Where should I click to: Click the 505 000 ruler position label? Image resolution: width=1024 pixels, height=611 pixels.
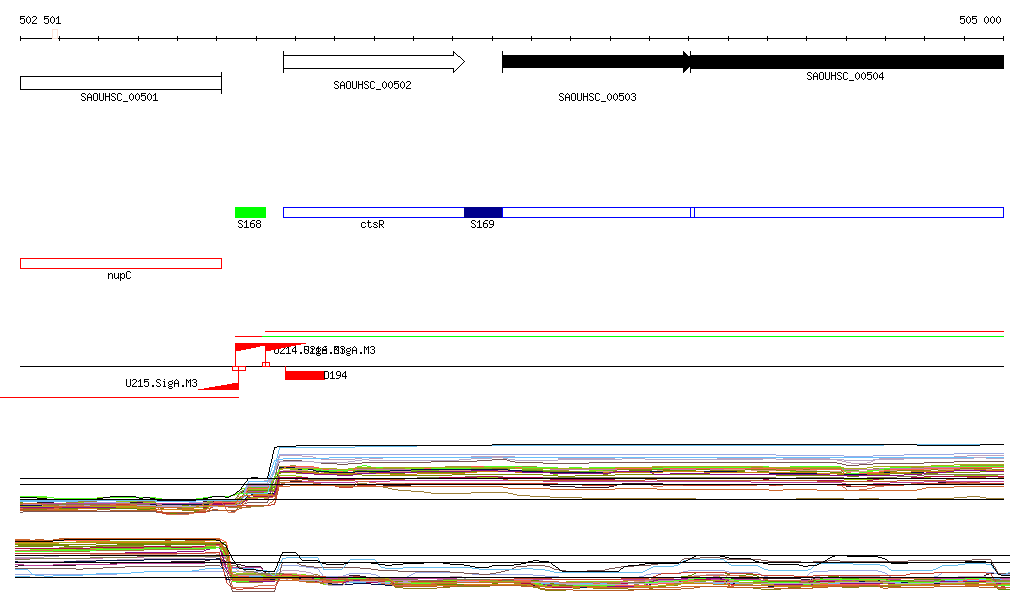(980, 20)
